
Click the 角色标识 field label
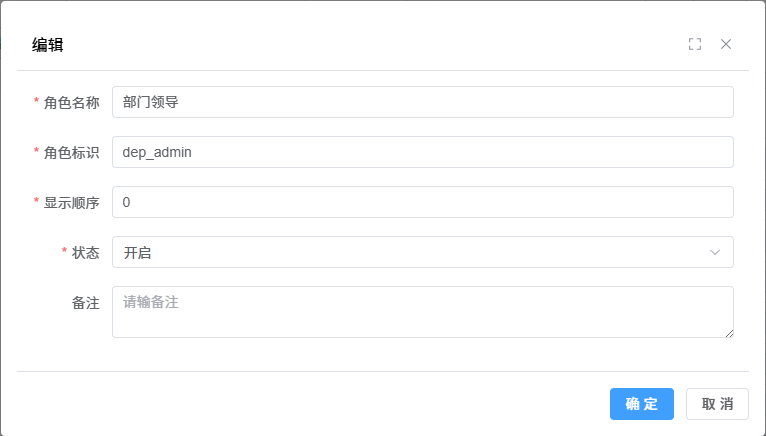[72, 152]
